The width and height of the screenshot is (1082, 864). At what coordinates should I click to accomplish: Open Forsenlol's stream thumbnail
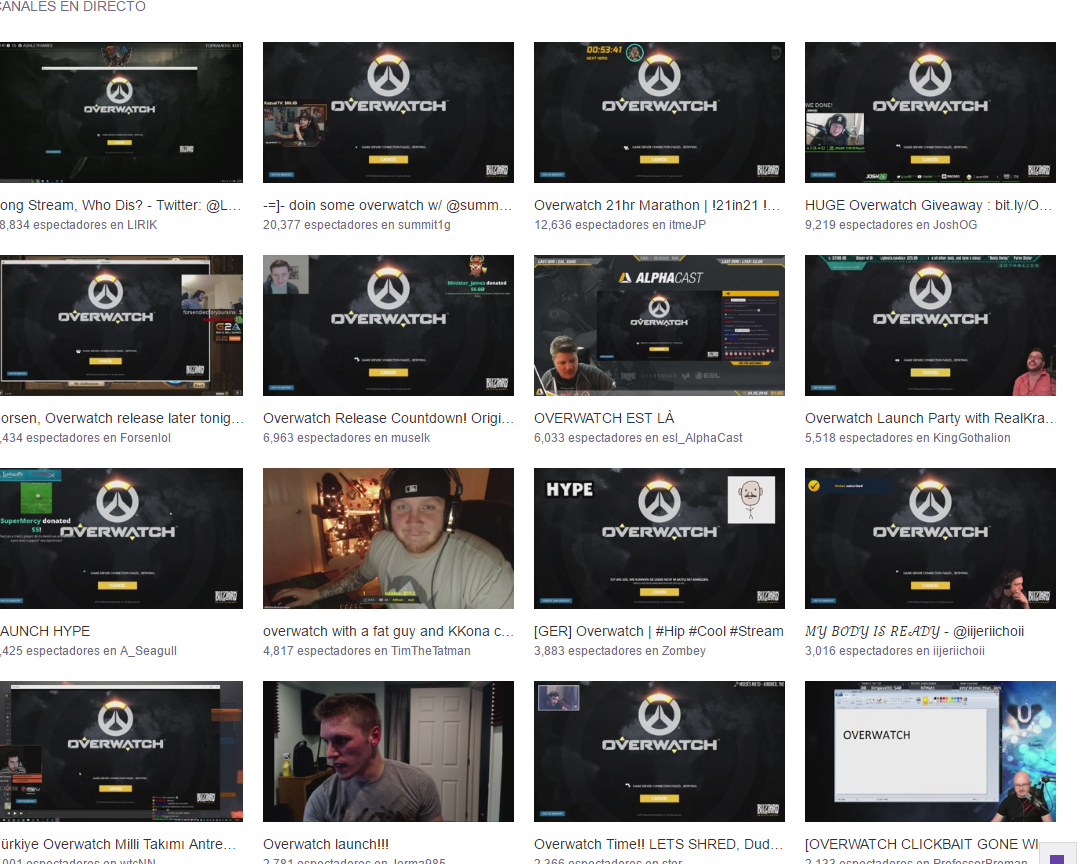coord(121,326)
